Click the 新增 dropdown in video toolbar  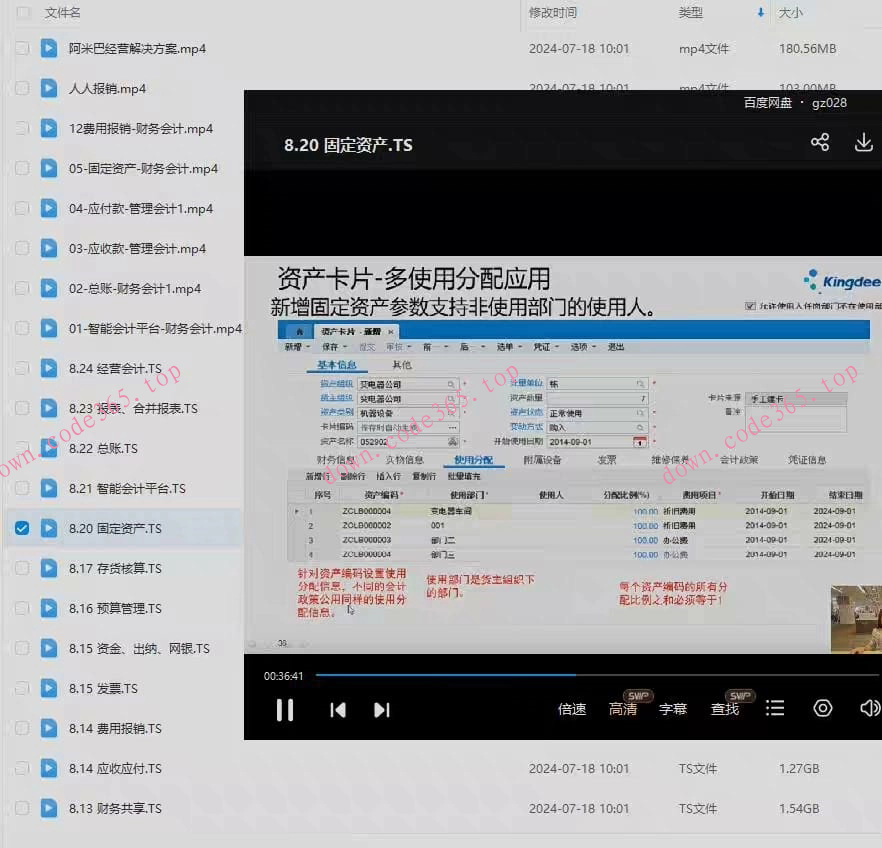[297, 347]
